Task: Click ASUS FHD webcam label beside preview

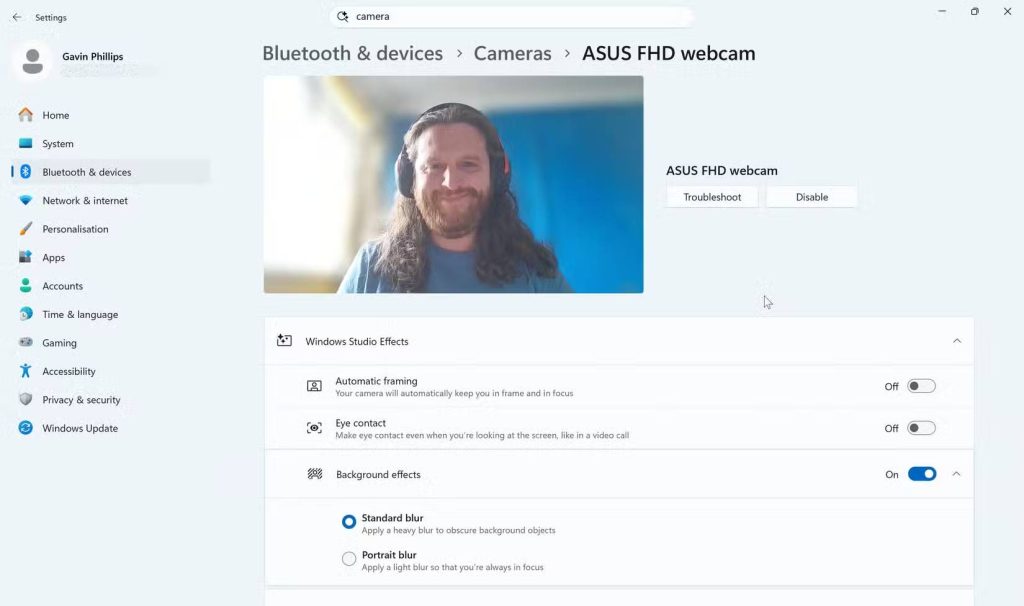Action: (x=722, y=170)
